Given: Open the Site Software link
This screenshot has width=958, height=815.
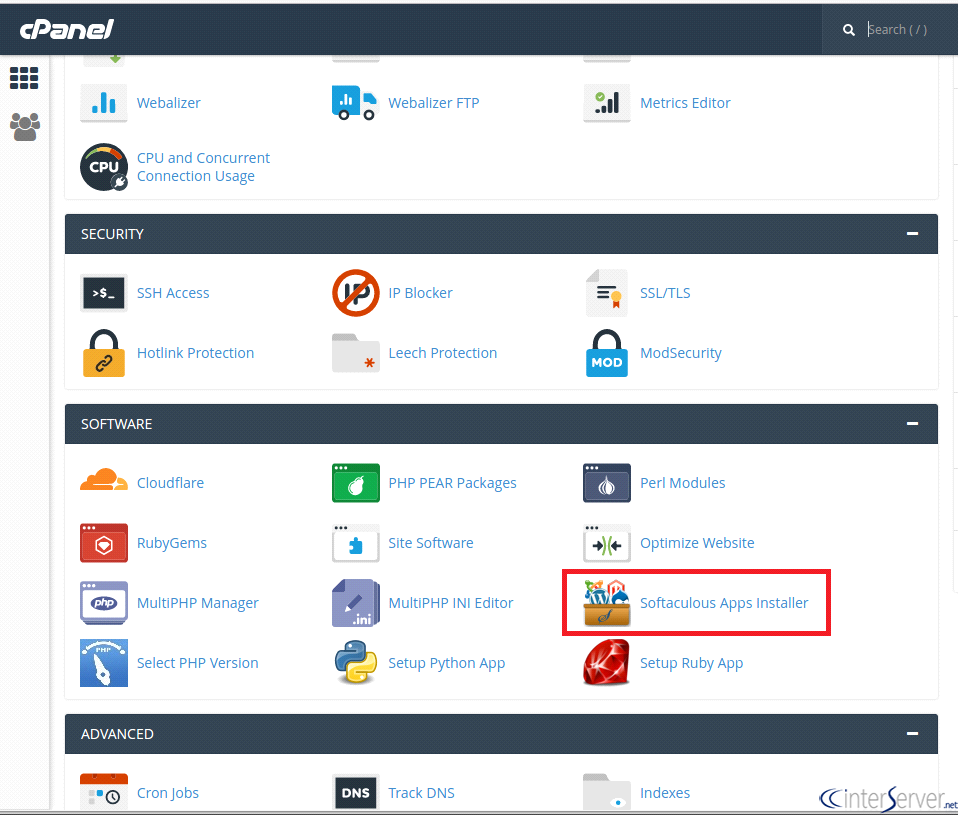Looking at the screenshot, I should click(x=431, y=543).
